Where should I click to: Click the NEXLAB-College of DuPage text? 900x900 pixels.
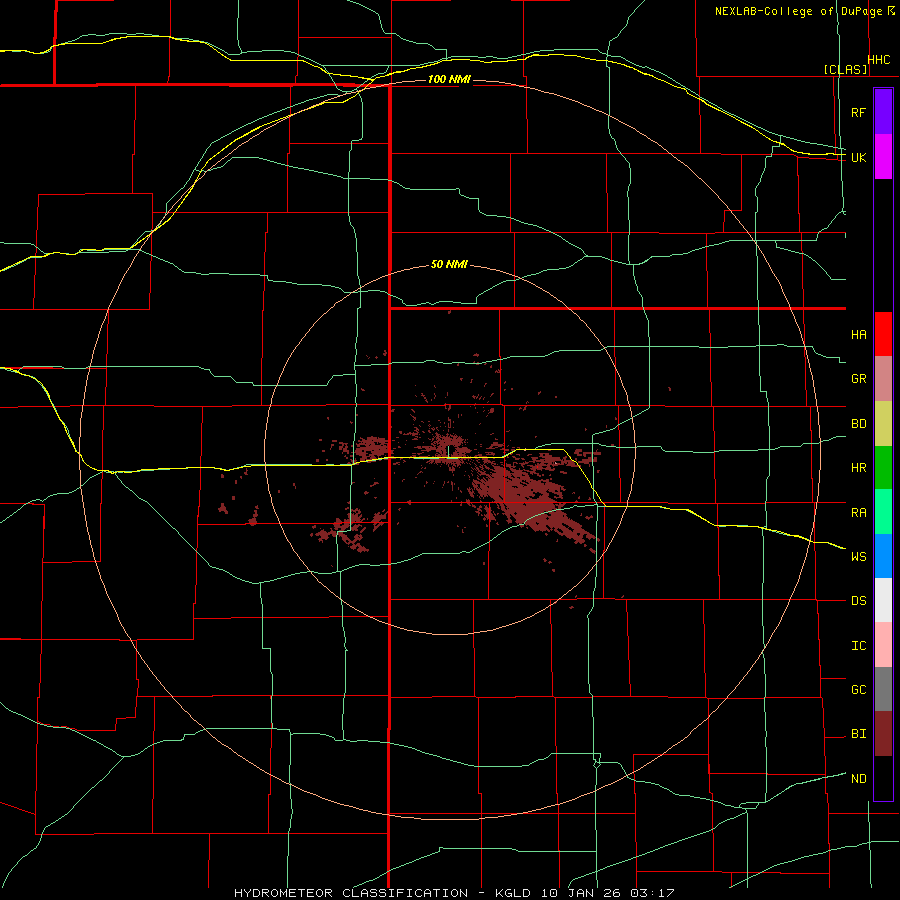(x=801, y=11)
